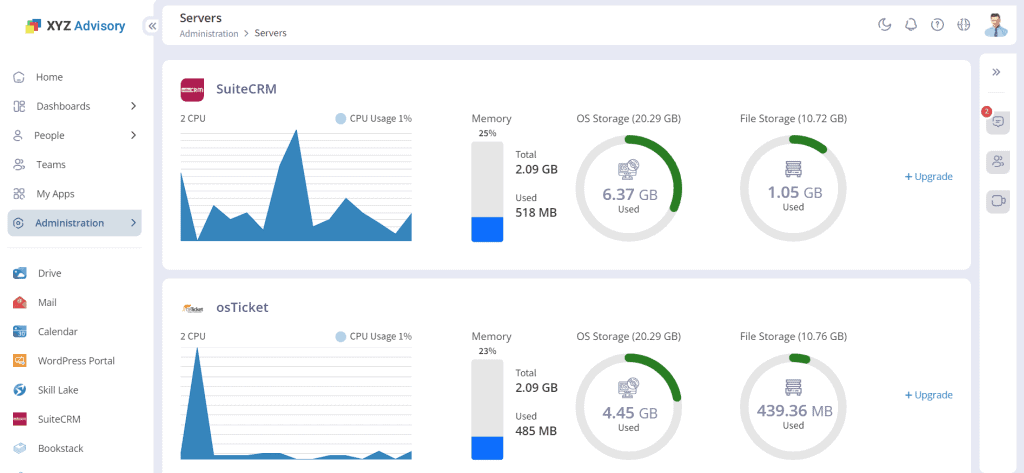Viewport: 1024px width, 473px height.
Task: Click SuiteCRM memory usage bar
Action: (x=487, y=191)
